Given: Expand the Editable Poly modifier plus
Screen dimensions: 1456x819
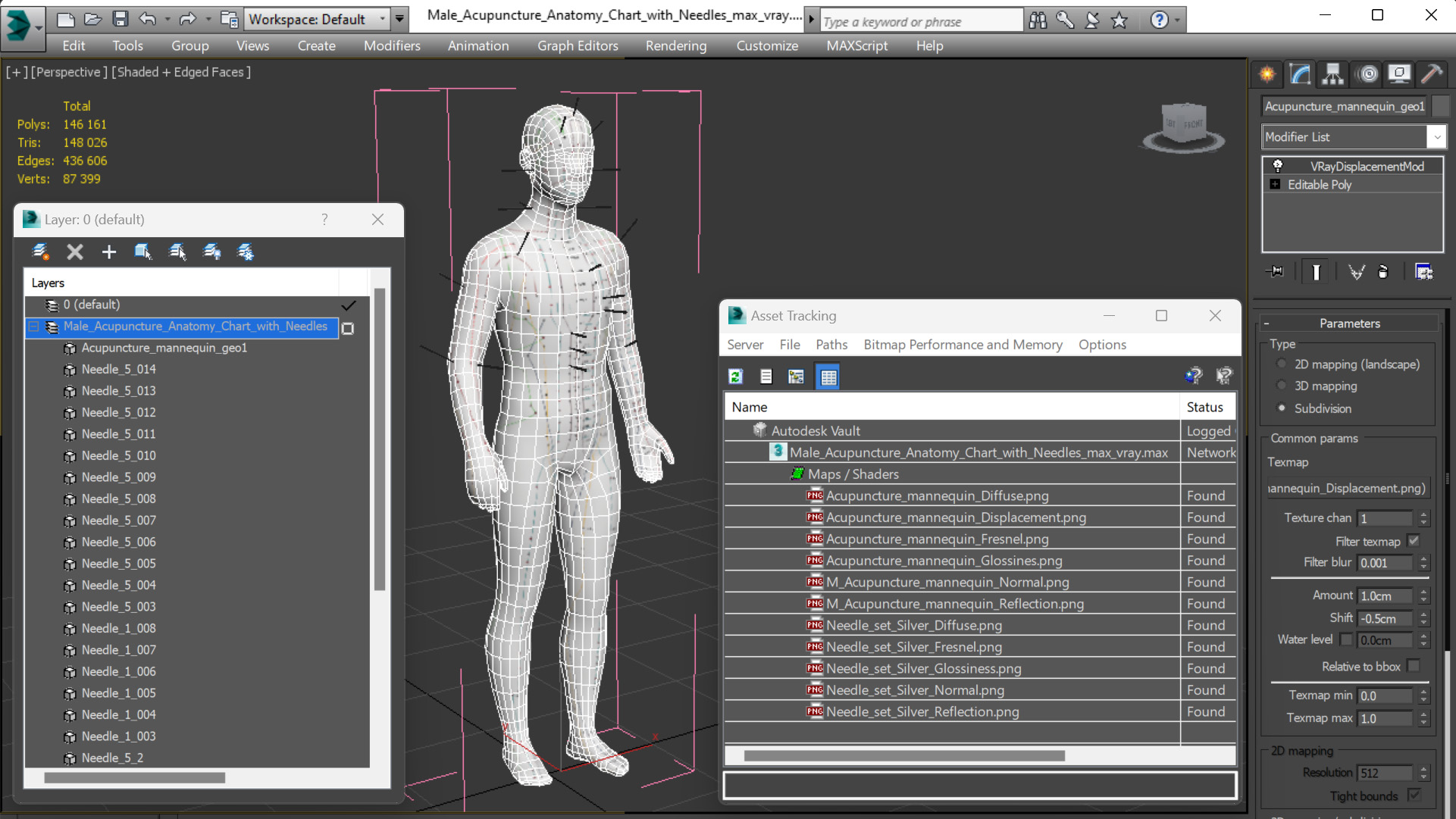Looking at the screenshot, I should tap(1275, 185).
